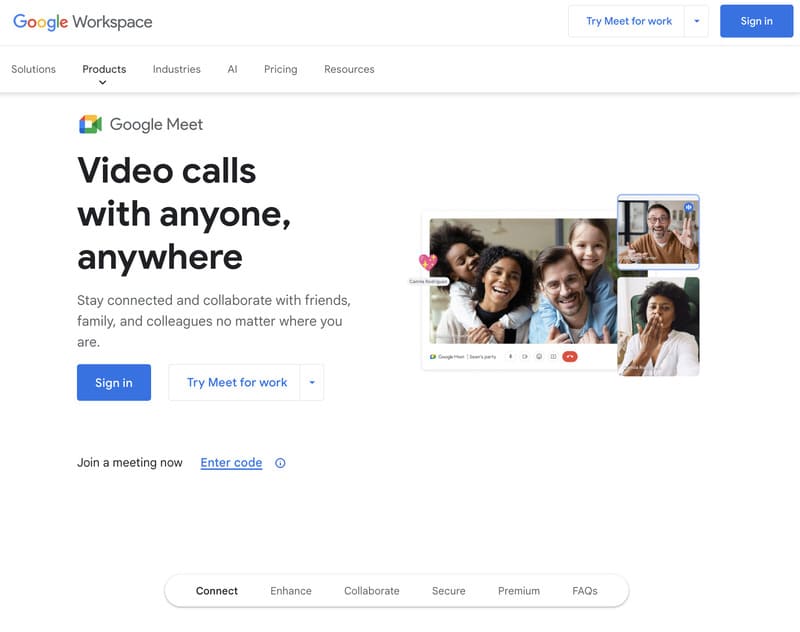Toggle the camera off in the preview toolbar
This screenshot has width=800, height=632.
523,357
